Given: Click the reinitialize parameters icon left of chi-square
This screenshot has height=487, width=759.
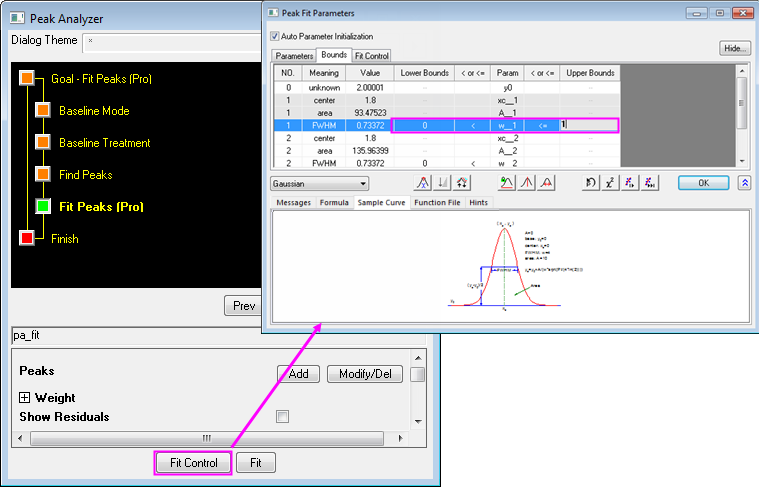Looking at the screenshot, I should pos(592,183).
